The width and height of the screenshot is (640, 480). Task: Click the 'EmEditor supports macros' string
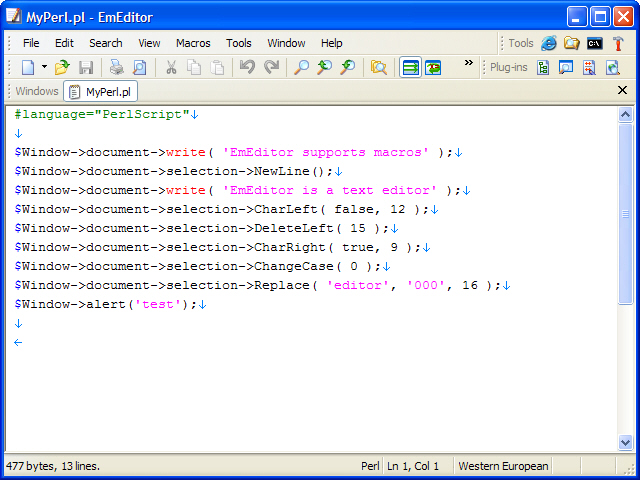pyautogui.click(x=325, y=152)
